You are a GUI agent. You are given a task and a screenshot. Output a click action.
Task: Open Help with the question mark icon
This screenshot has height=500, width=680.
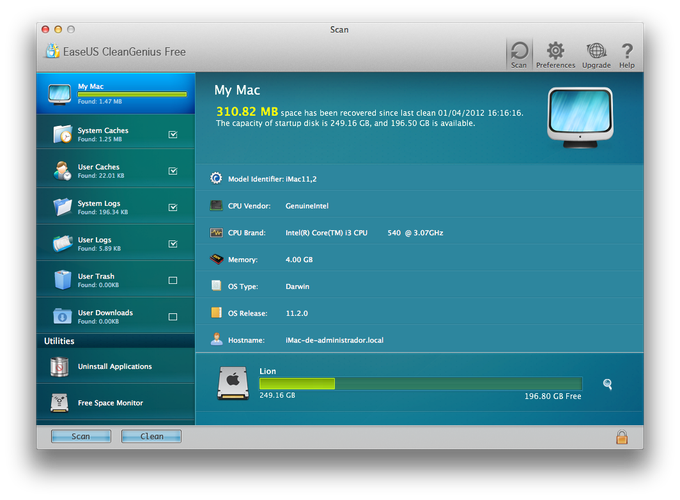tap(627, 51)
